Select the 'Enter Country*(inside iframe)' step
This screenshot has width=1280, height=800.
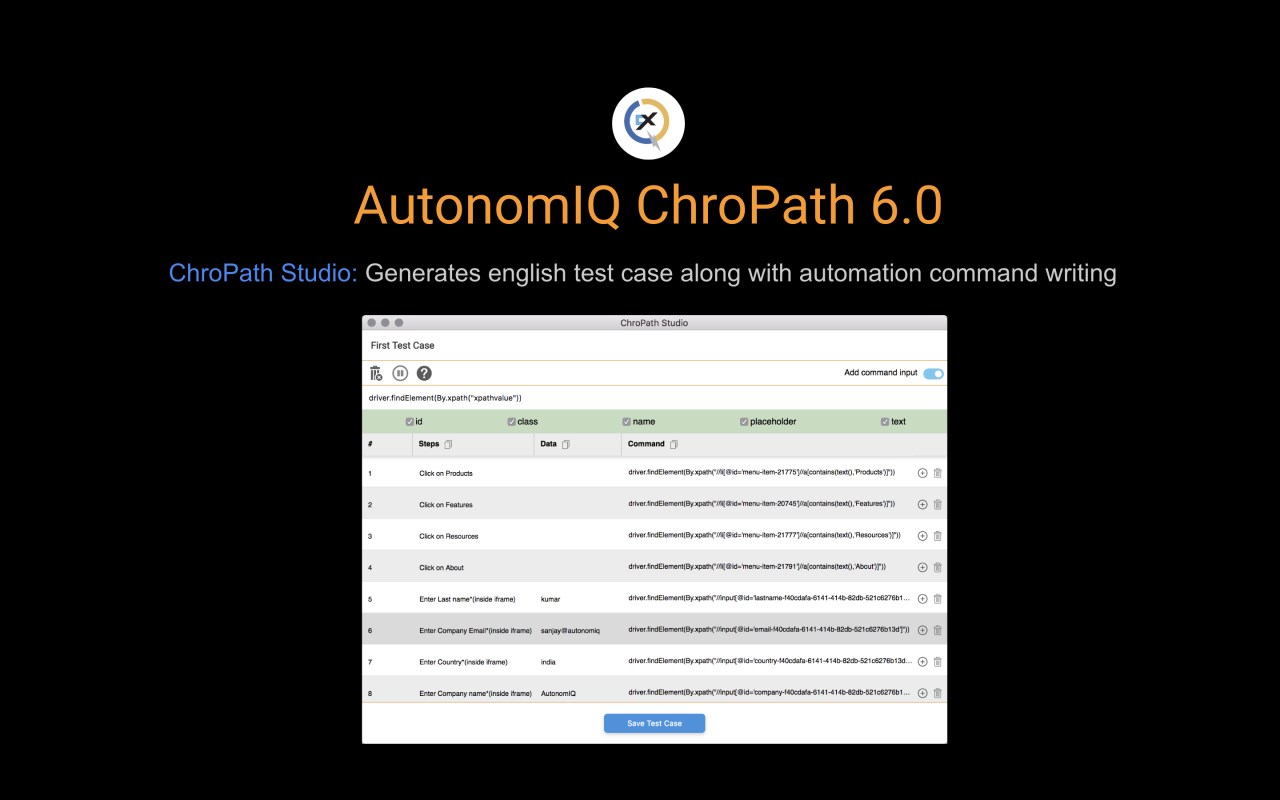[463, 661]
